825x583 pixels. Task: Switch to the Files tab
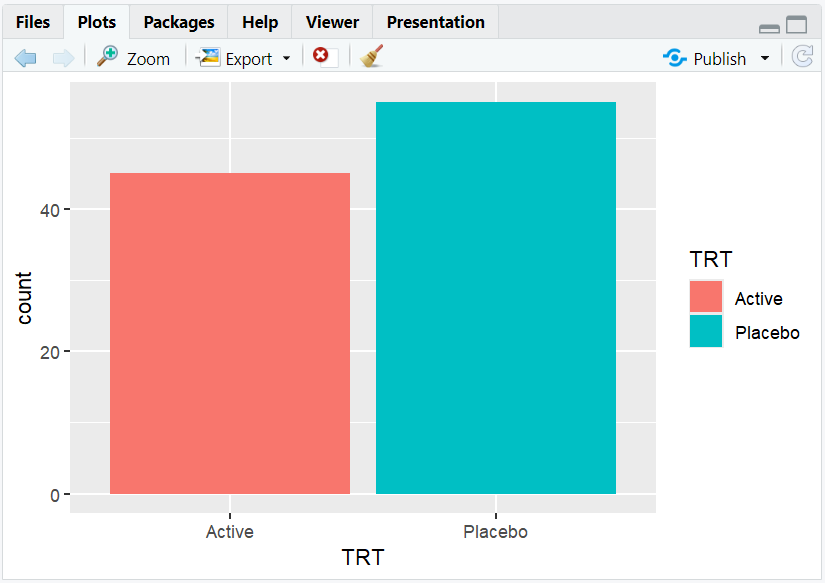click(33, 22)
